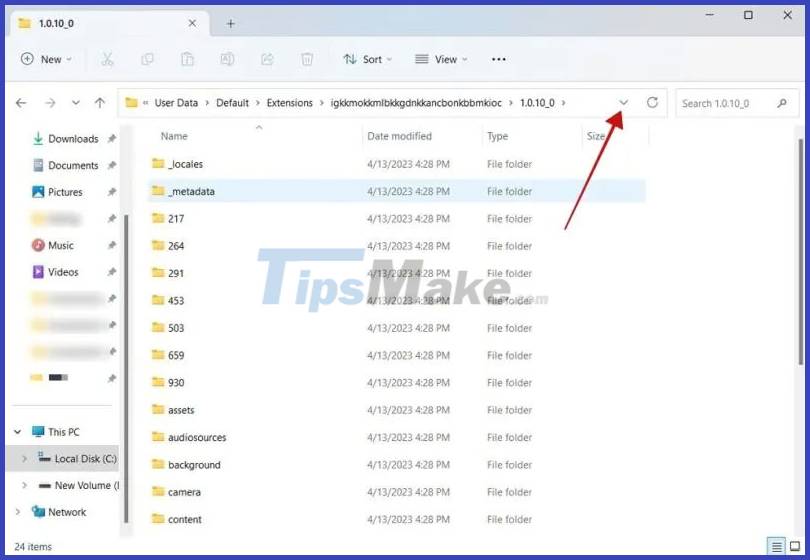This screenshot has width=810, height=560.
Task: Sort by the Name column header
Action: click(174, 136)
